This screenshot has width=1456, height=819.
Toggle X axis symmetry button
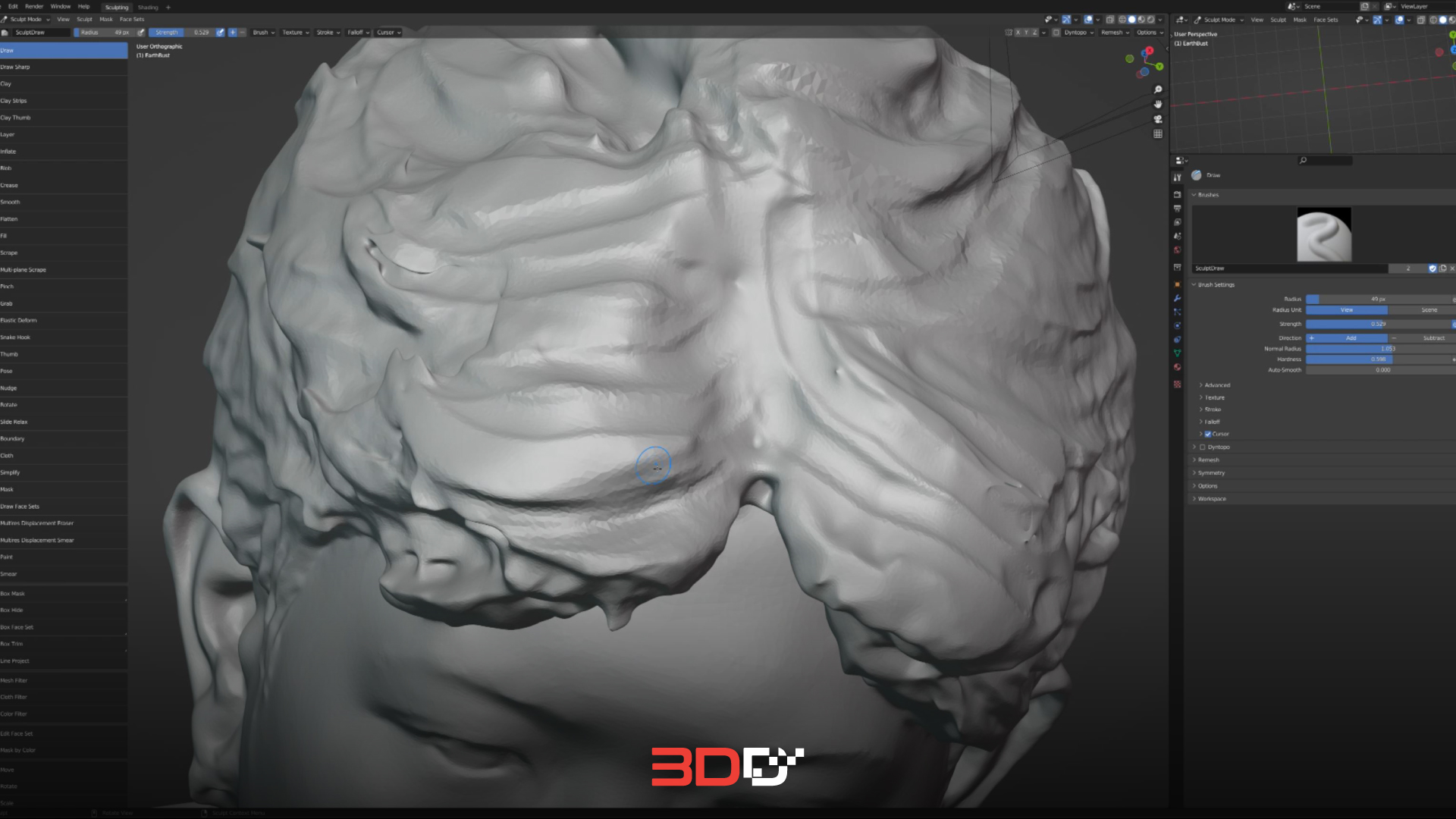coord(1018,33)
